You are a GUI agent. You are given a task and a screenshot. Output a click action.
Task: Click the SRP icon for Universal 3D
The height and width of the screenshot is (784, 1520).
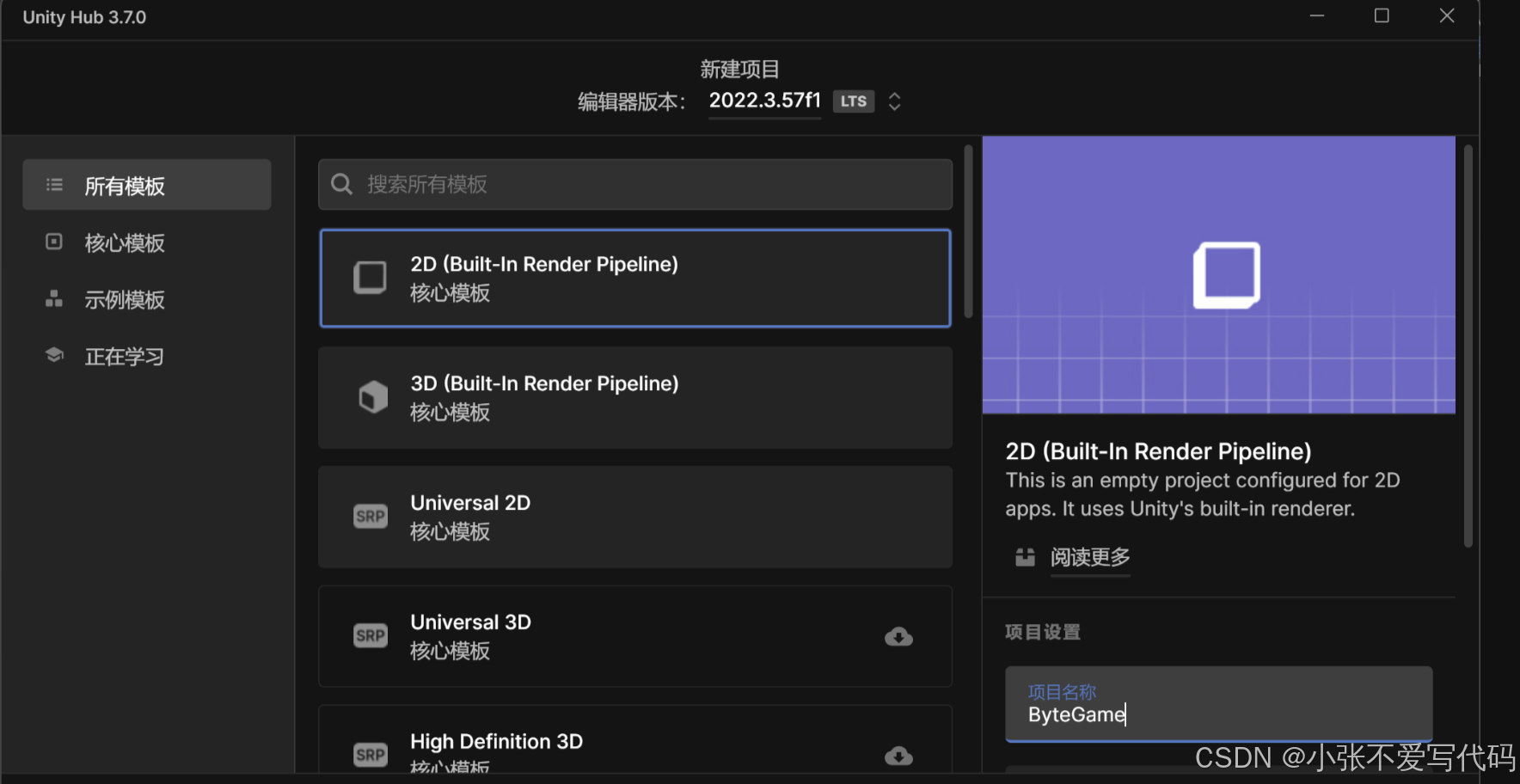(371, 636)
